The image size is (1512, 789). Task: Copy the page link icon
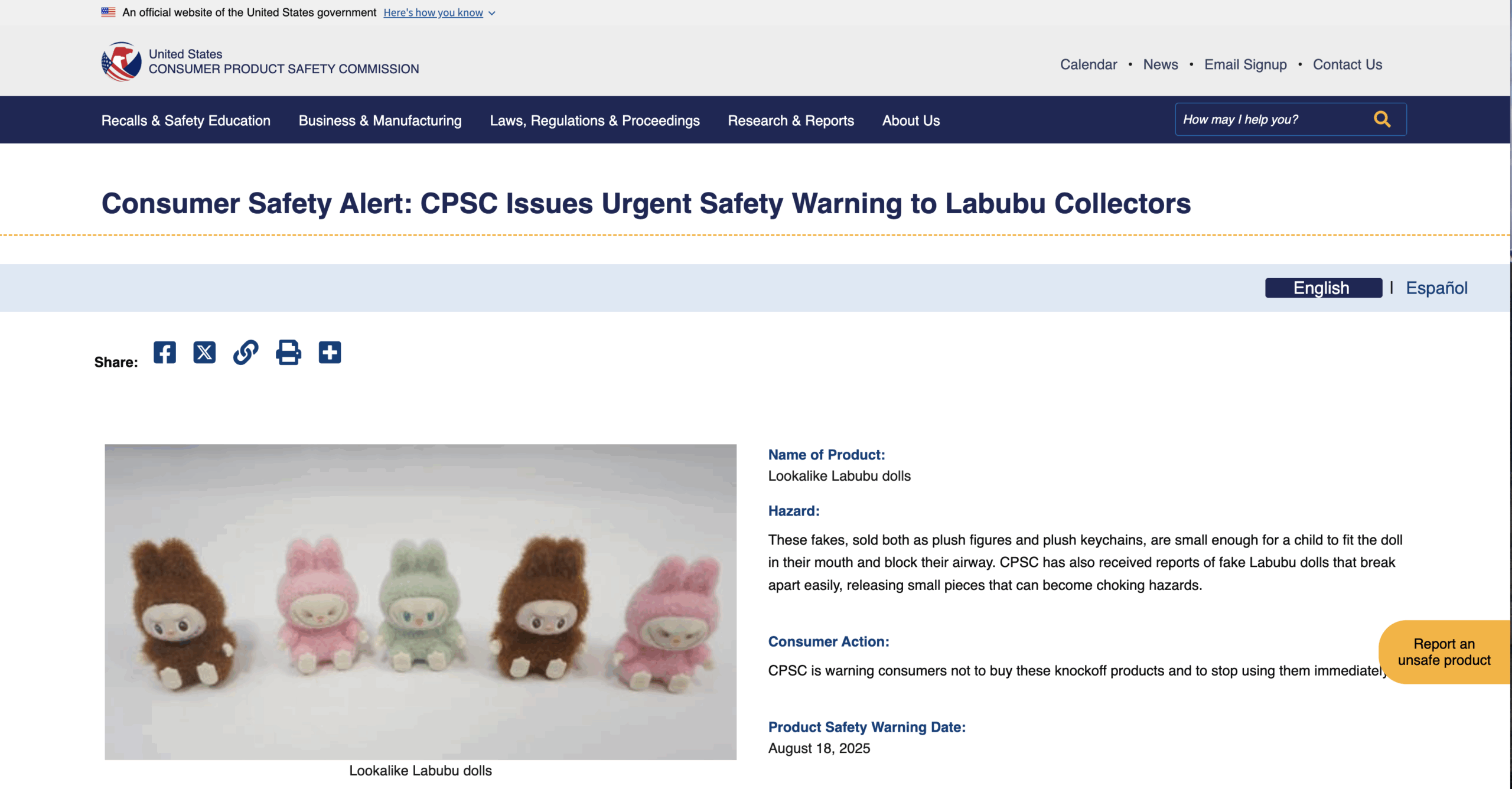tap(246, 353)
